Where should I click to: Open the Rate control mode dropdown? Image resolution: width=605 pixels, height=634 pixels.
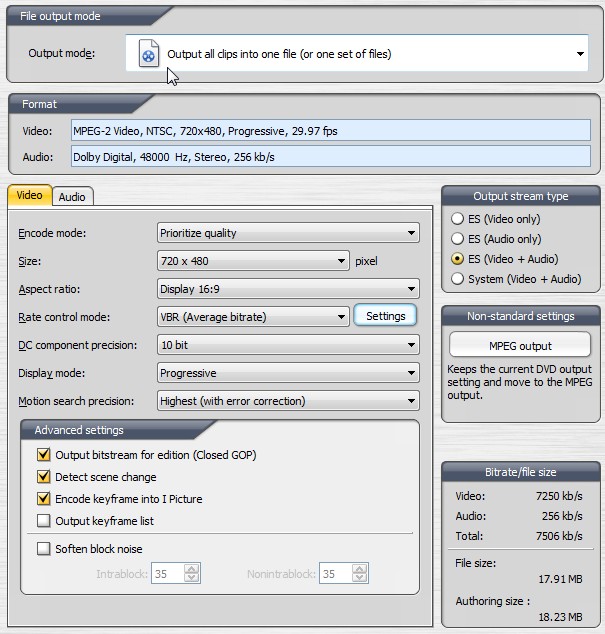(x=254, y=317)
